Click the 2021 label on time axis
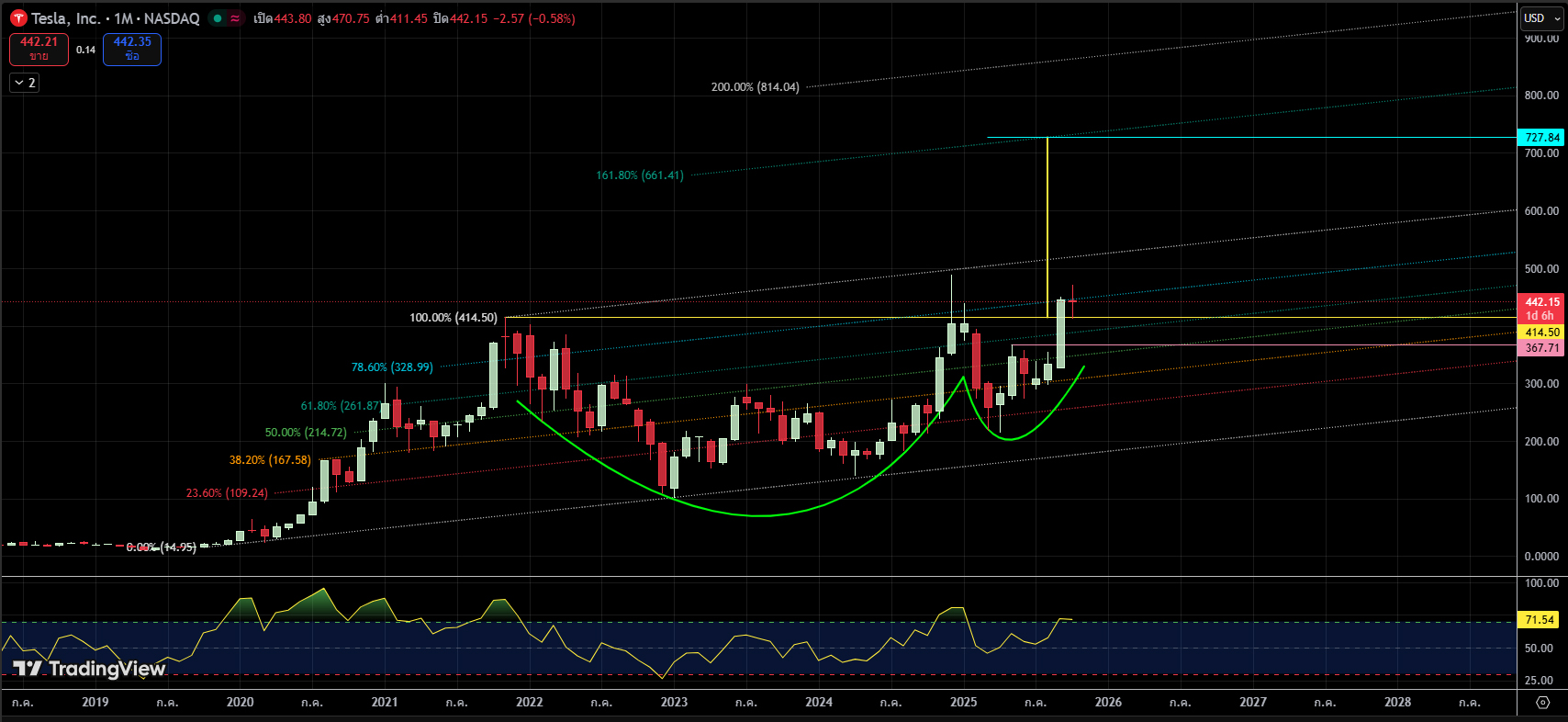 385,702
